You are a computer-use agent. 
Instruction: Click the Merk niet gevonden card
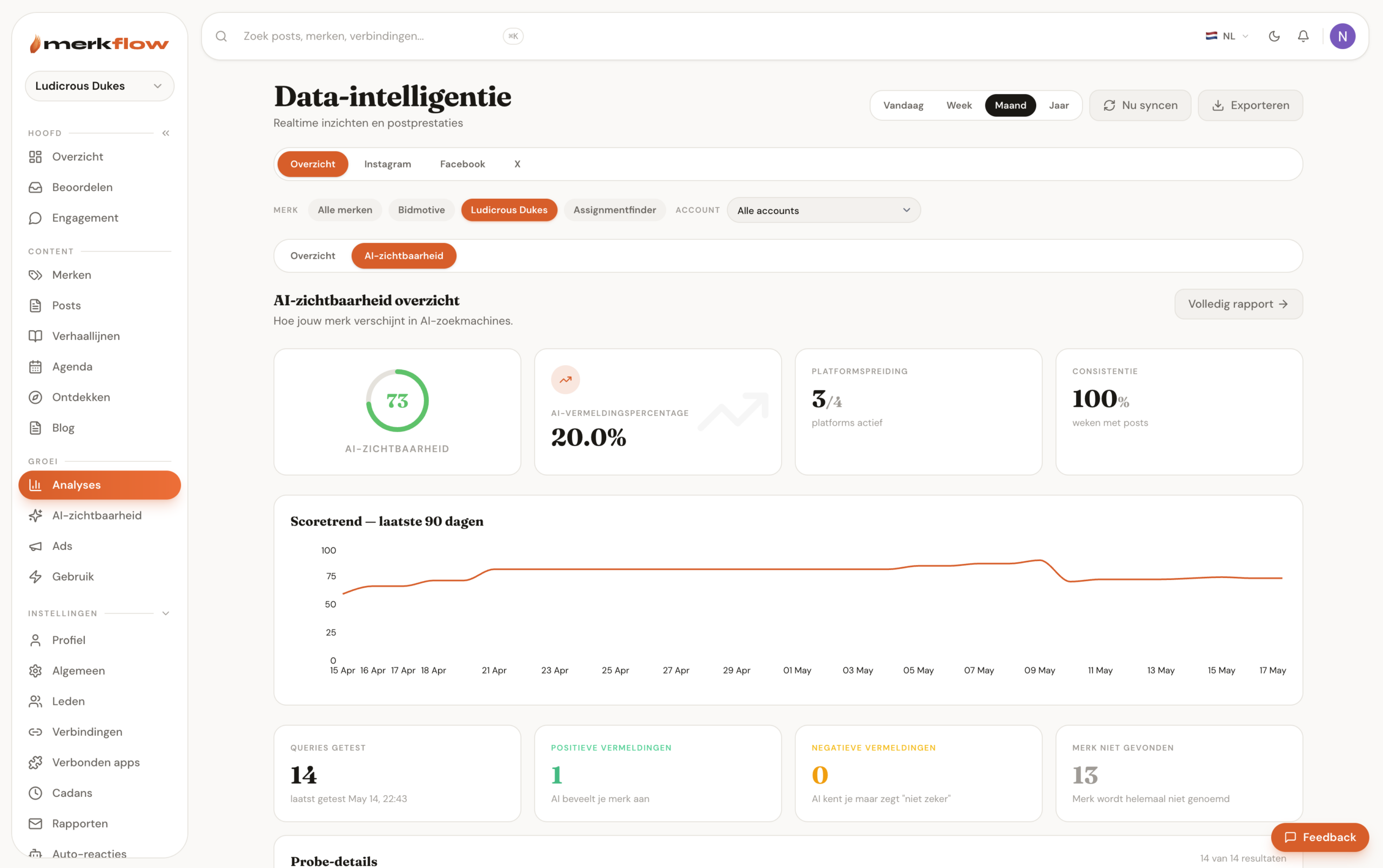[1179, 773]
